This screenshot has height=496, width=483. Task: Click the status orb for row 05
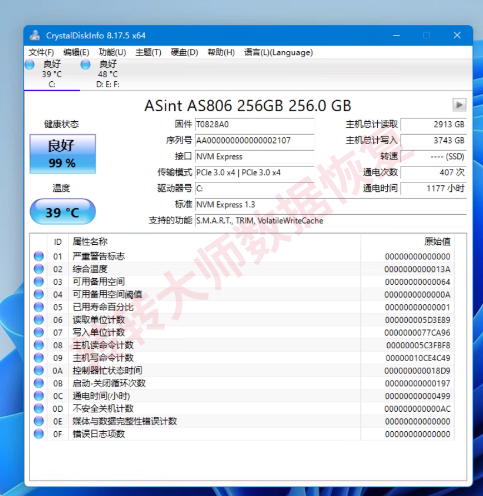[39, 307]
